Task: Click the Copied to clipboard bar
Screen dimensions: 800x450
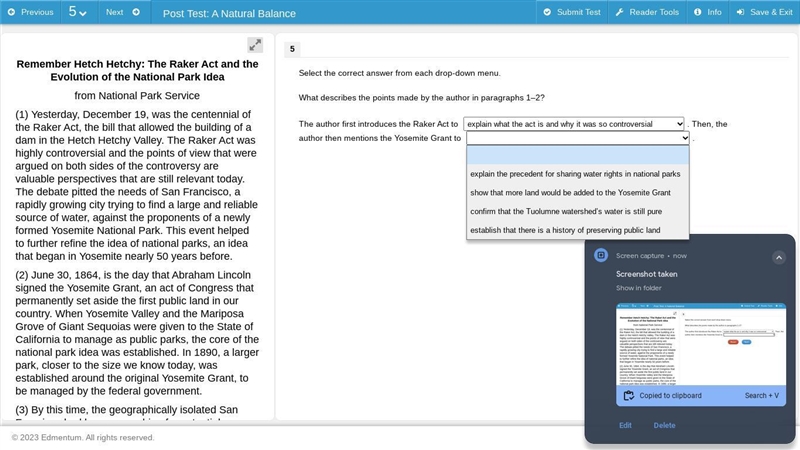Action: (701, 395)
